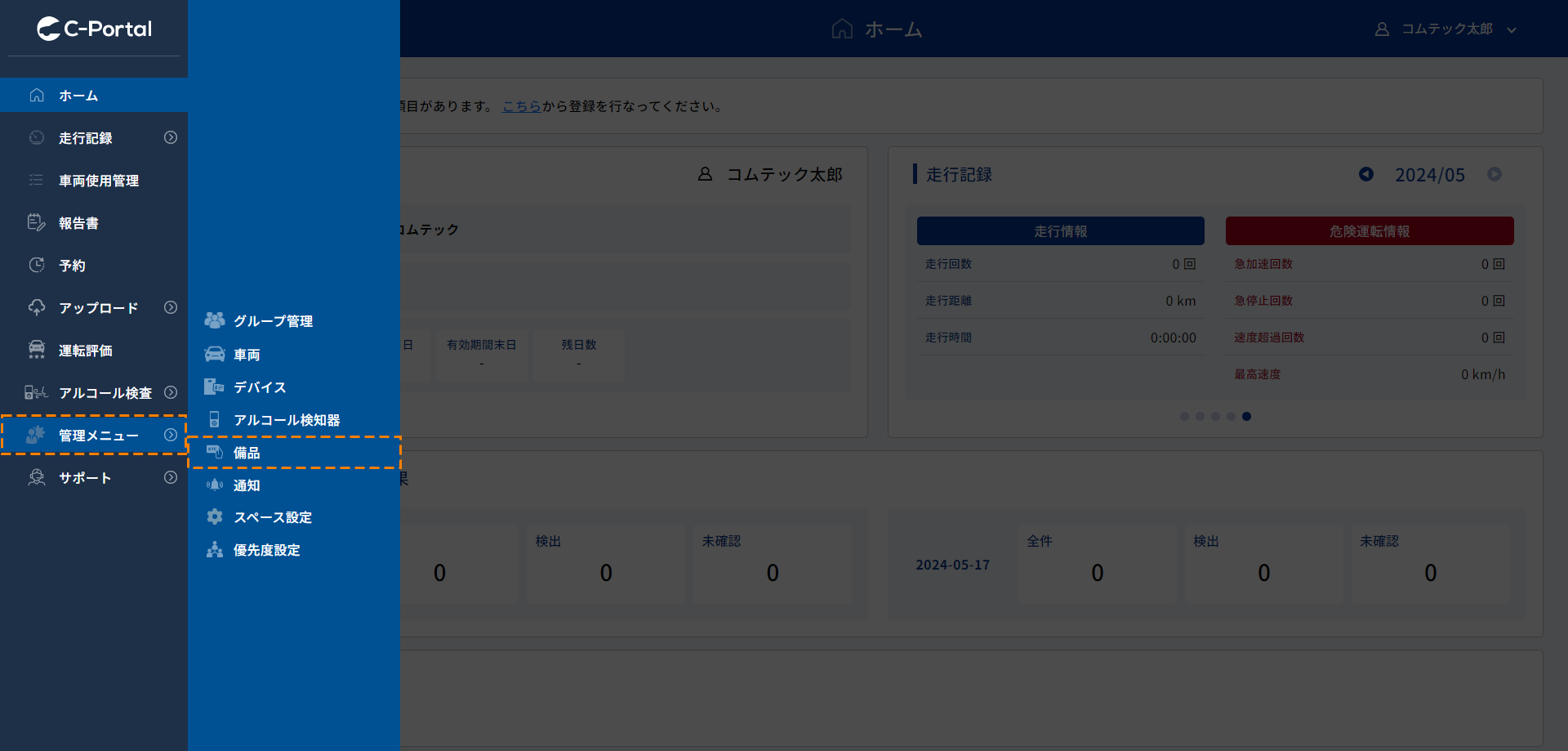Screen dimensions: 1568x751
Task: Select ホーム in the sidebar
Action: coord(94,95)
